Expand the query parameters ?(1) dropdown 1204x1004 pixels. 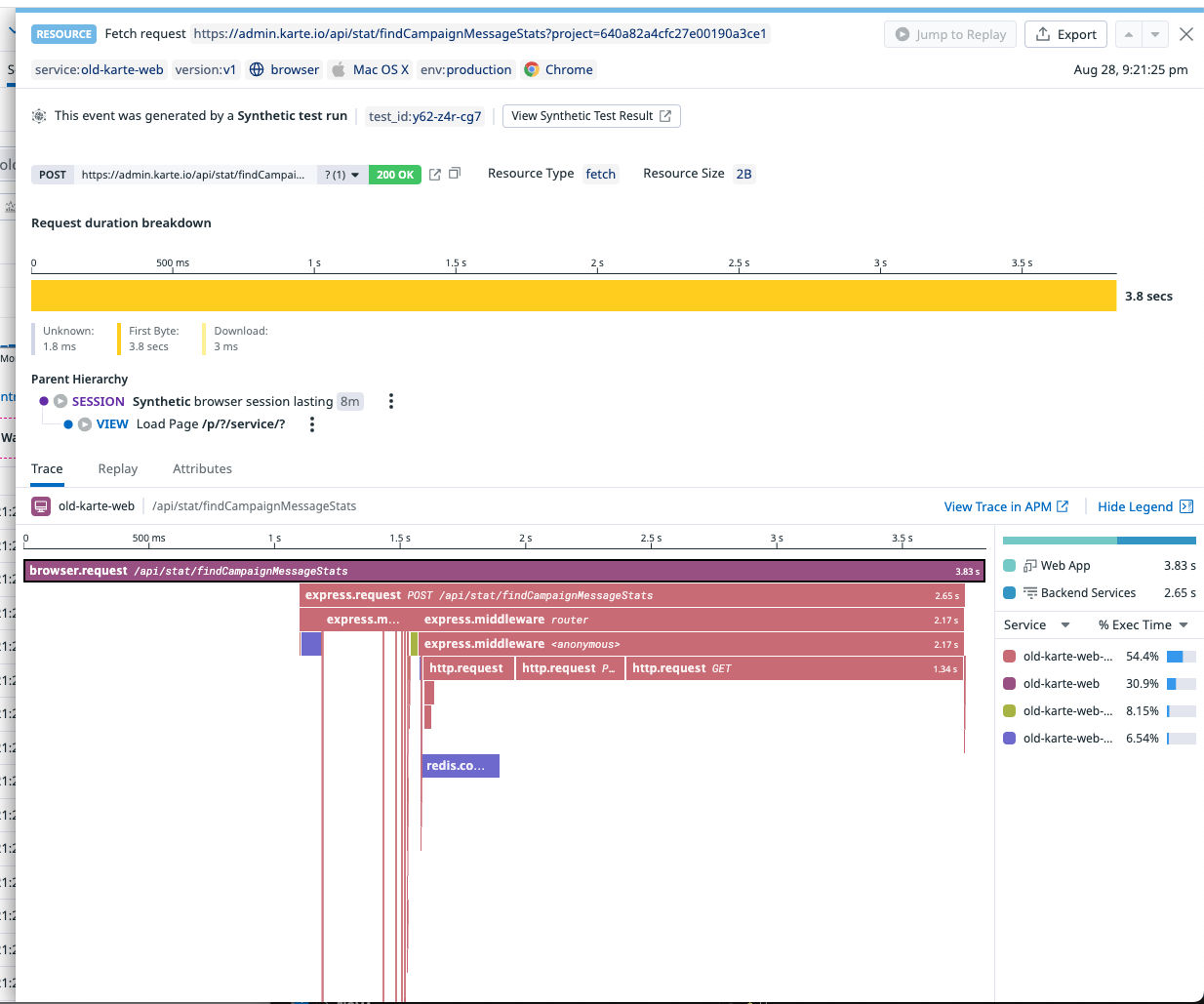click(x=341, y=175)
